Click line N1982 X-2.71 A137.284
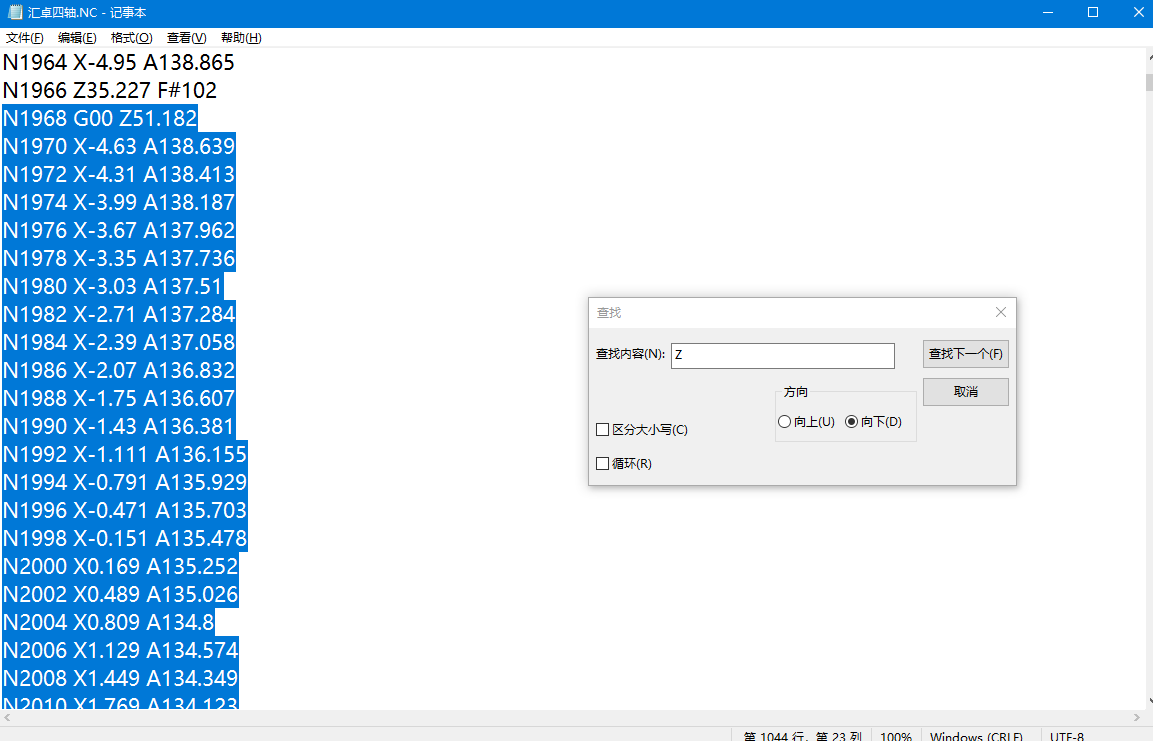This screenshot has width=1153, height=741. click(118, 314)
